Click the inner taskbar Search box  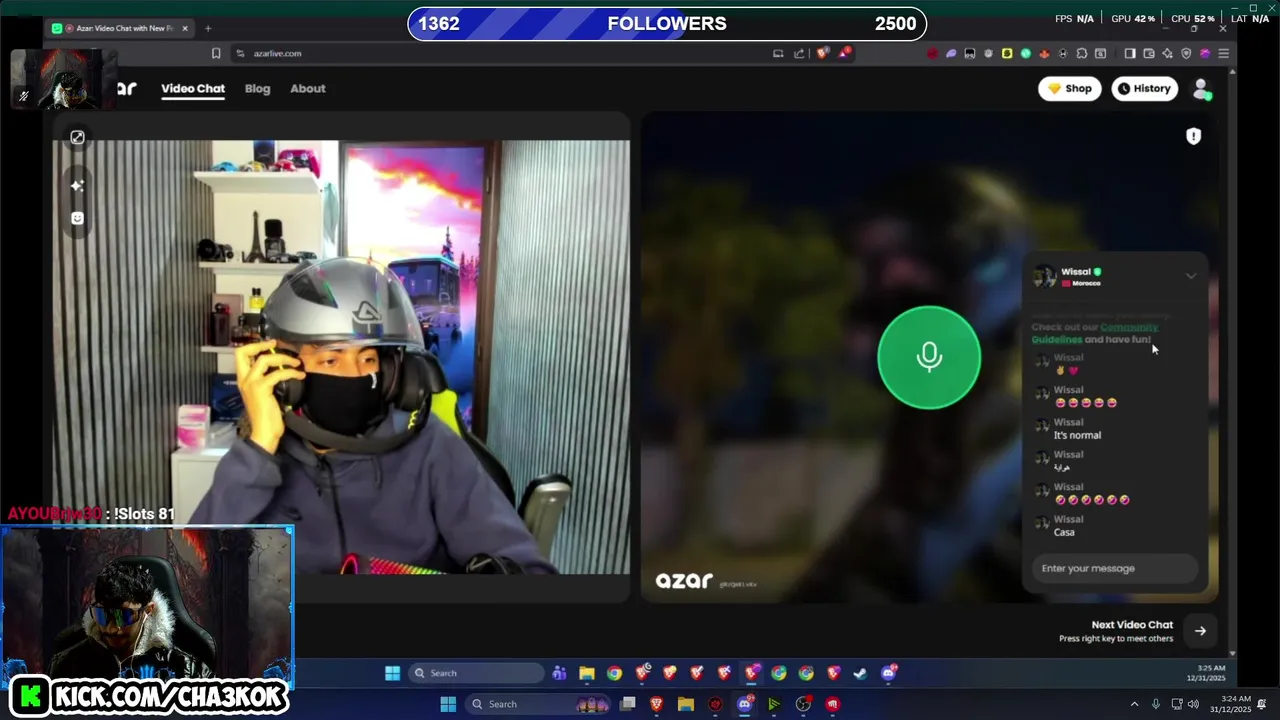point(476,673)
